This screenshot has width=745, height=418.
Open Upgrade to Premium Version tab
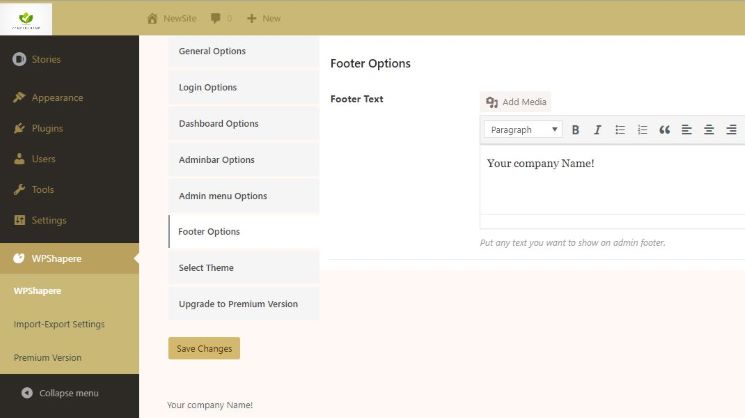click(244, 304)
